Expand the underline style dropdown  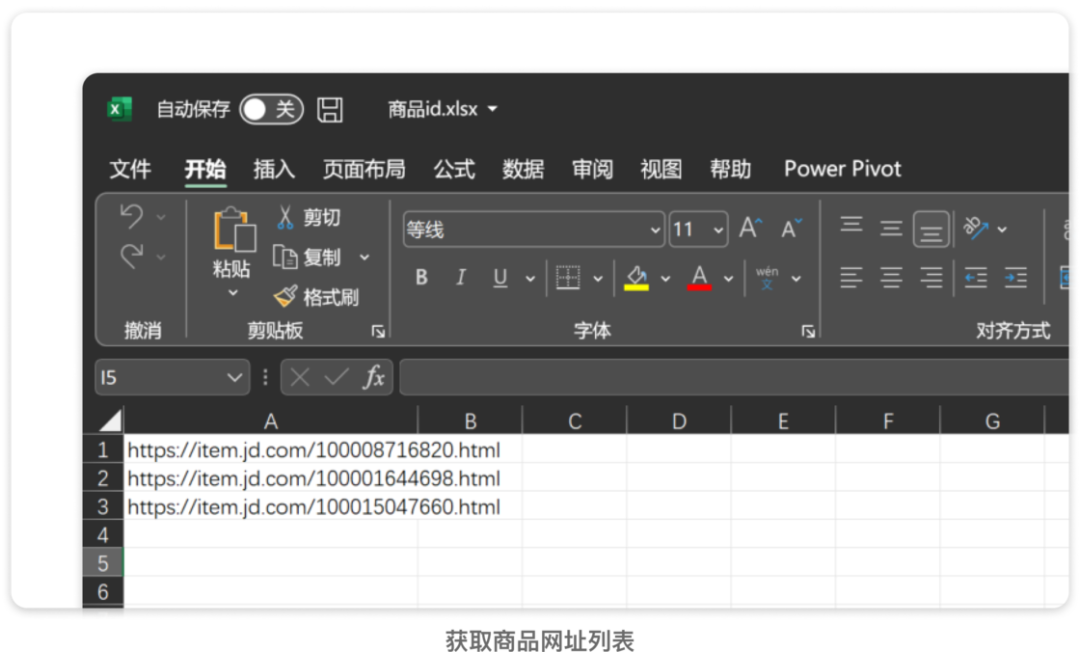tap(530, 279)
